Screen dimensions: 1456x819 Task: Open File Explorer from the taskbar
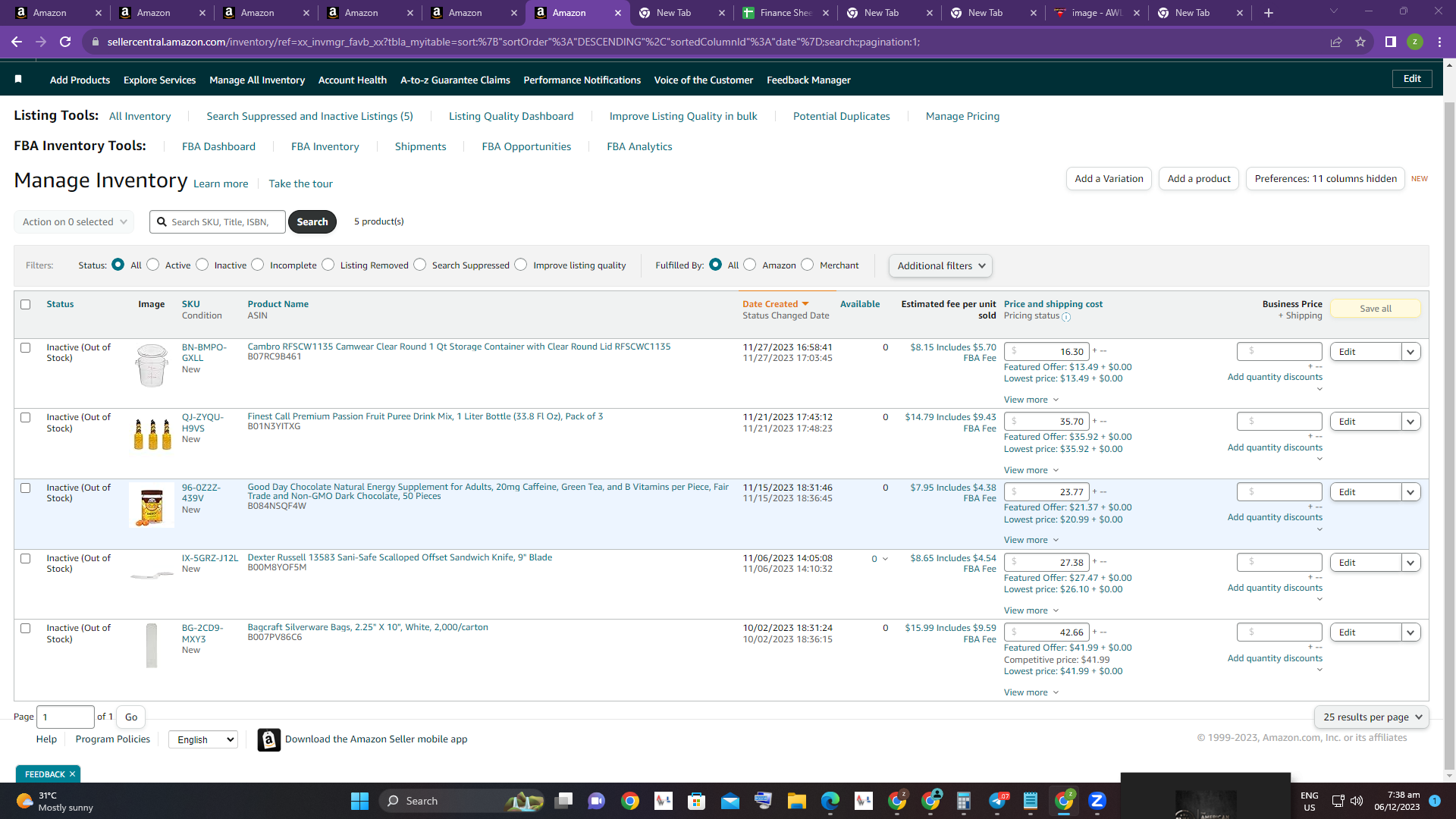[796, 801]
